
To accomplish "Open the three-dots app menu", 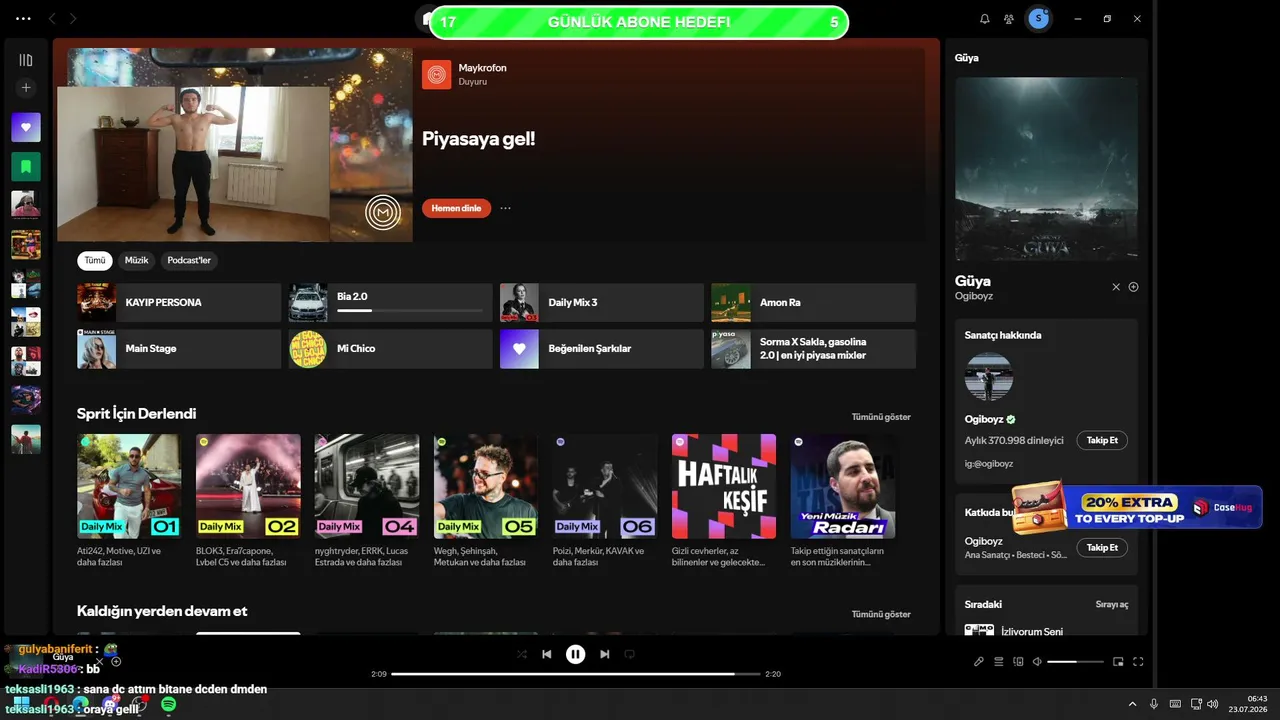I will coord(24,19).
